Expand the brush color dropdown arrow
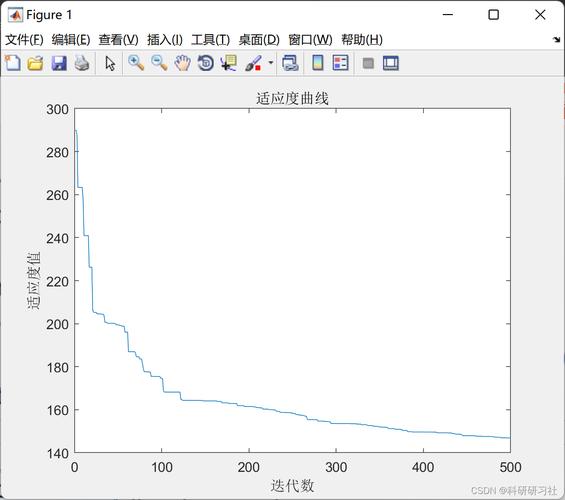 [x=271, y=63]
